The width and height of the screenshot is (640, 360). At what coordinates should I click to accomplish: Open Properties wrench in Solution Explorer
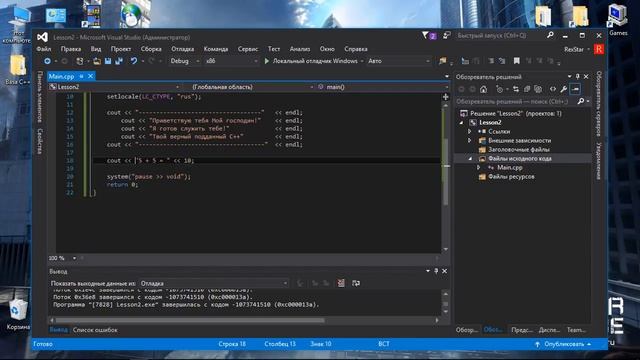click(x=564, y=89)
